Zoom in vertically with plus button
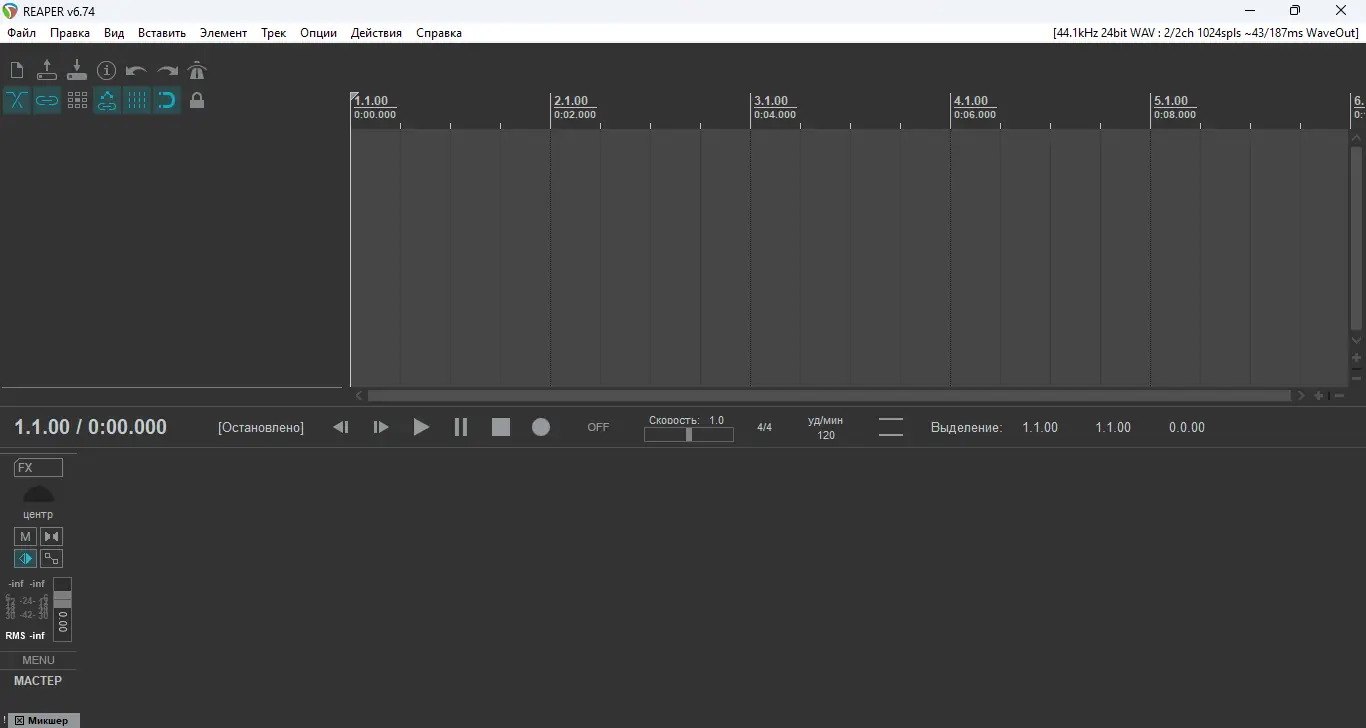 pos(1357,358)
